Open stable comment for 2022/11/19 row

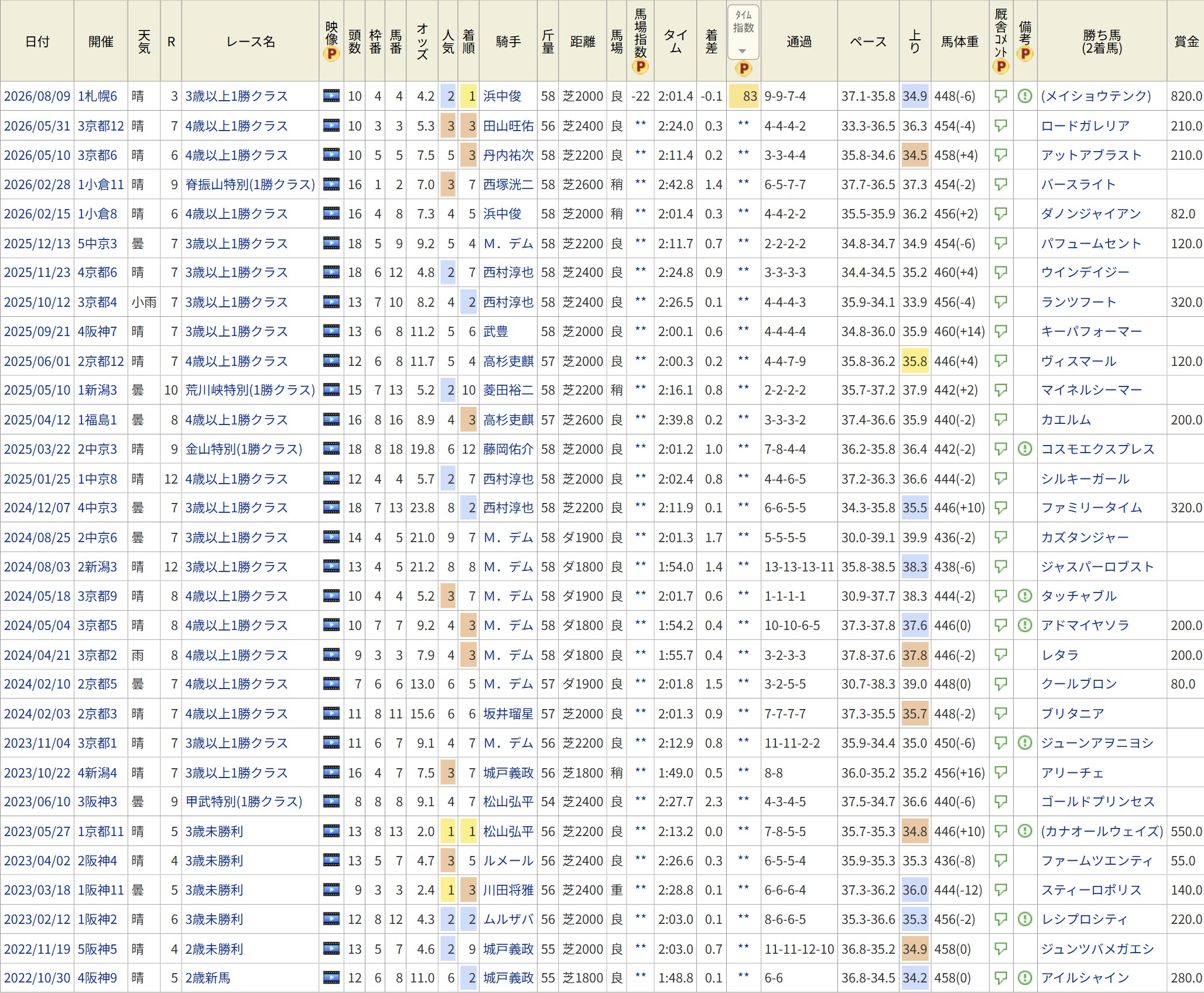[x=1001, y=949]
